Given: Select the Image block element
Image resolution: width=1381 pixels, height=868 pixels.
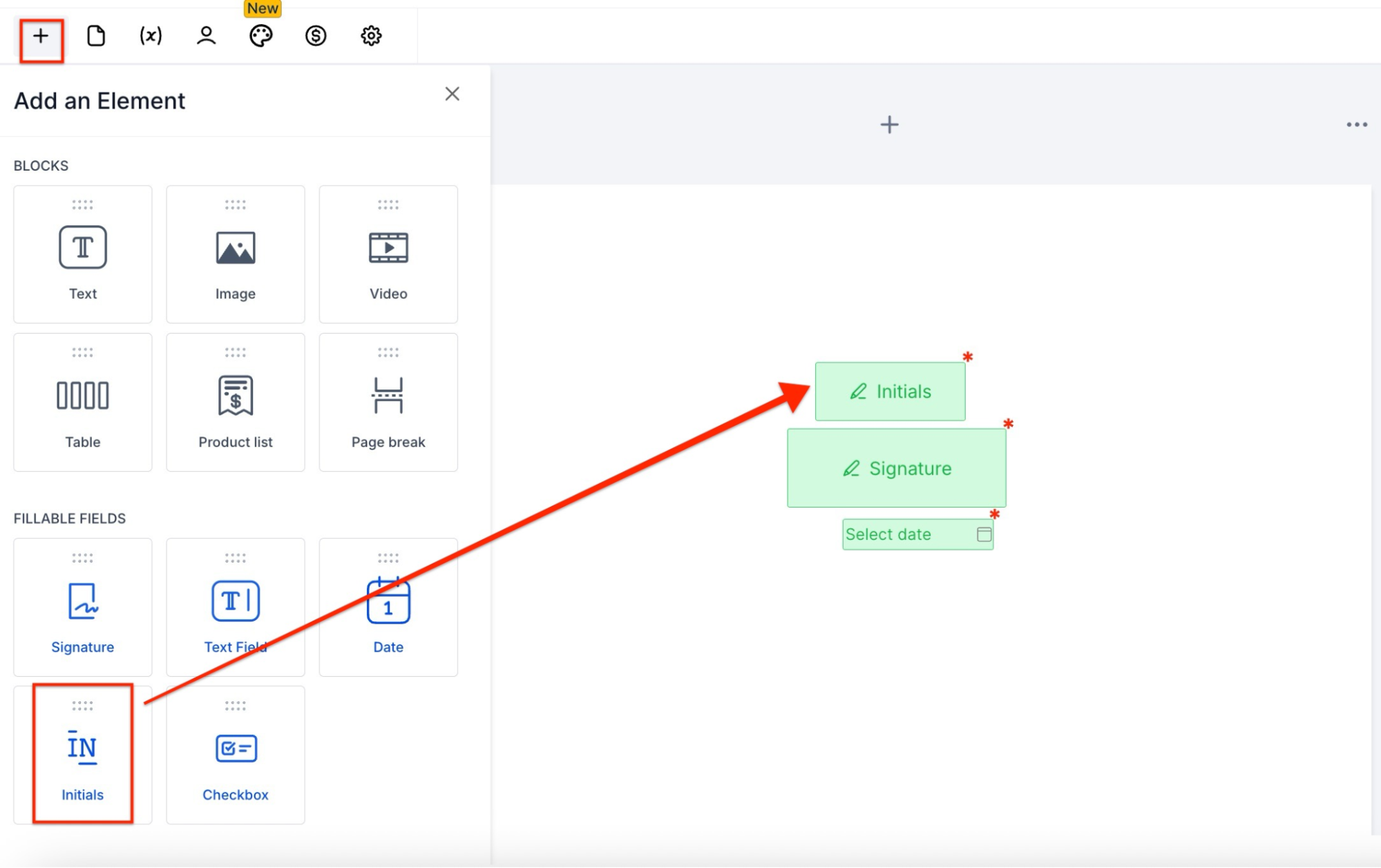Looking at the screenshot, I should coord(236,254).
